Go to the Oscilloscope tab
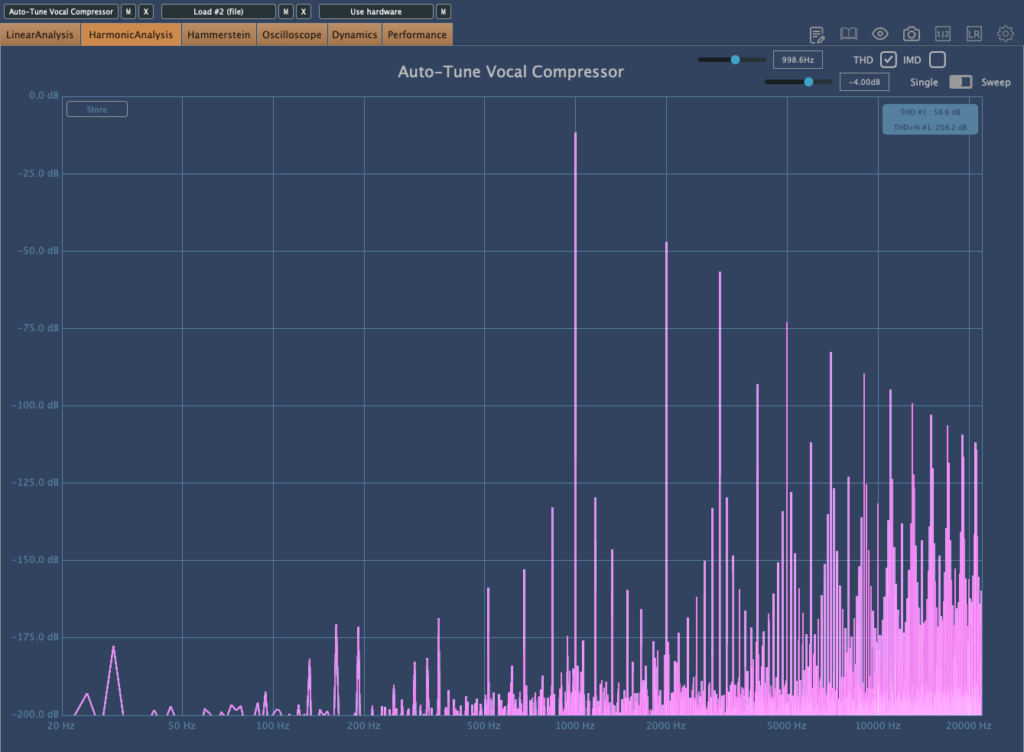The image size is (1024, 752). [292, 35]
